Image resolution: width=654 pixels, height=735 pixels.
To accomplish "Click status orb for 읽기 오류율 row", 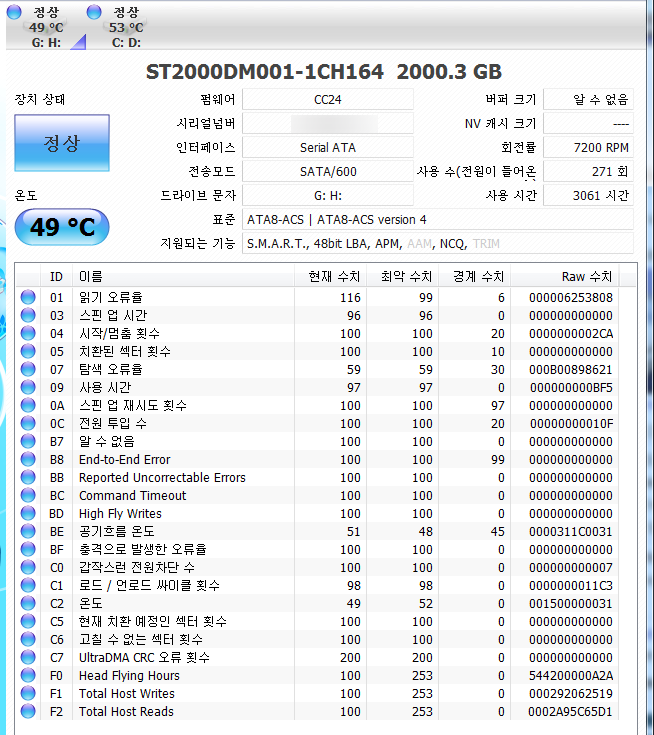I will point(28,297).
